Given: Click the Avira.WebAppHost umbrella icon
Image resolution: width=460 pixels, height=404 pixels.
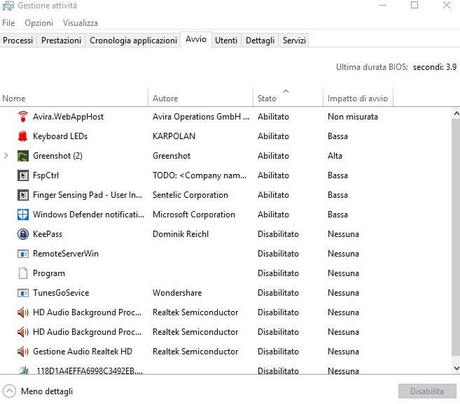Looking at the screenshot, I should pos(23,117).
